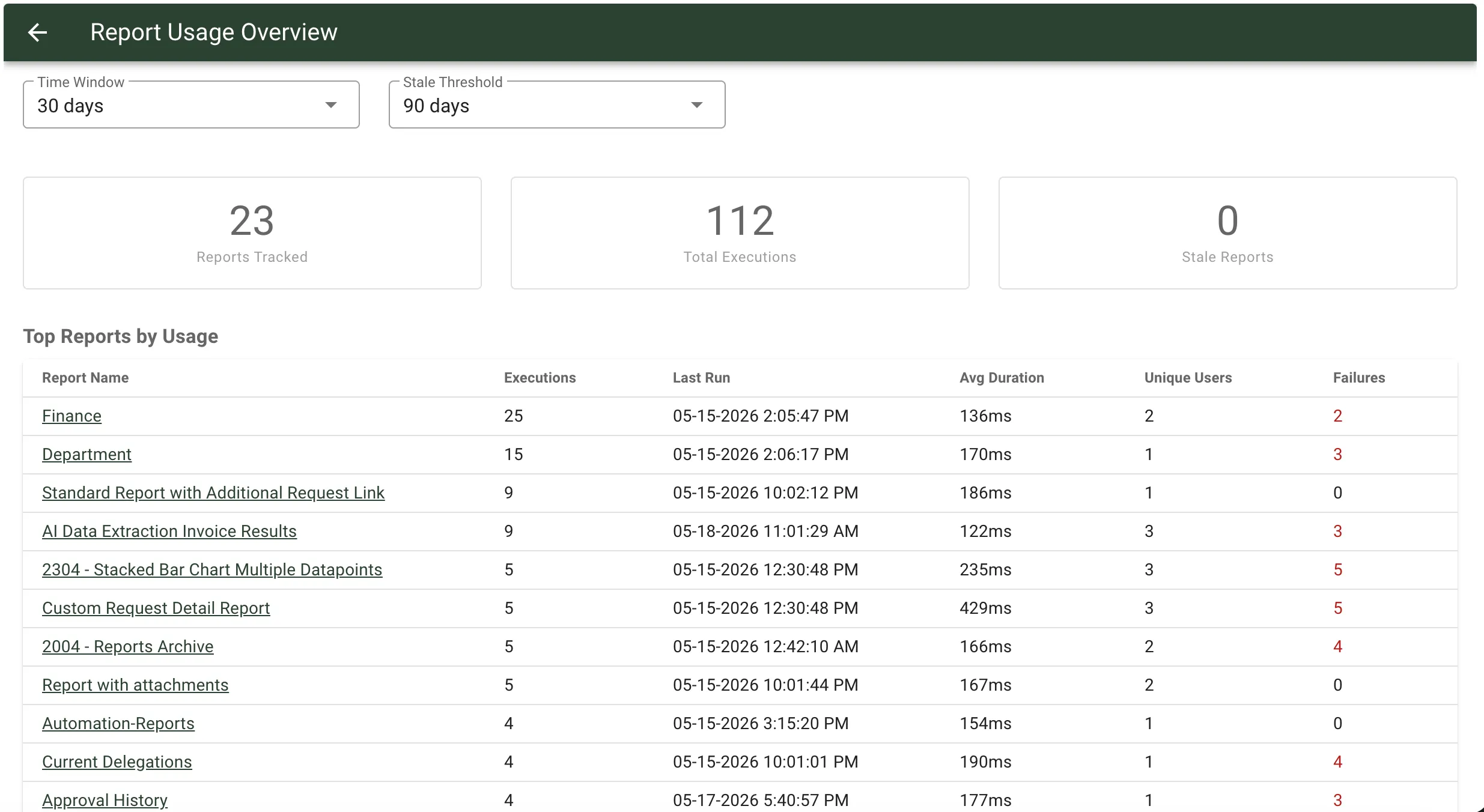Image resolution: width=1484 pixels, height=812 pixels.
Task: Click Report with attachments duration 167ms
Action: coord(985,685)
